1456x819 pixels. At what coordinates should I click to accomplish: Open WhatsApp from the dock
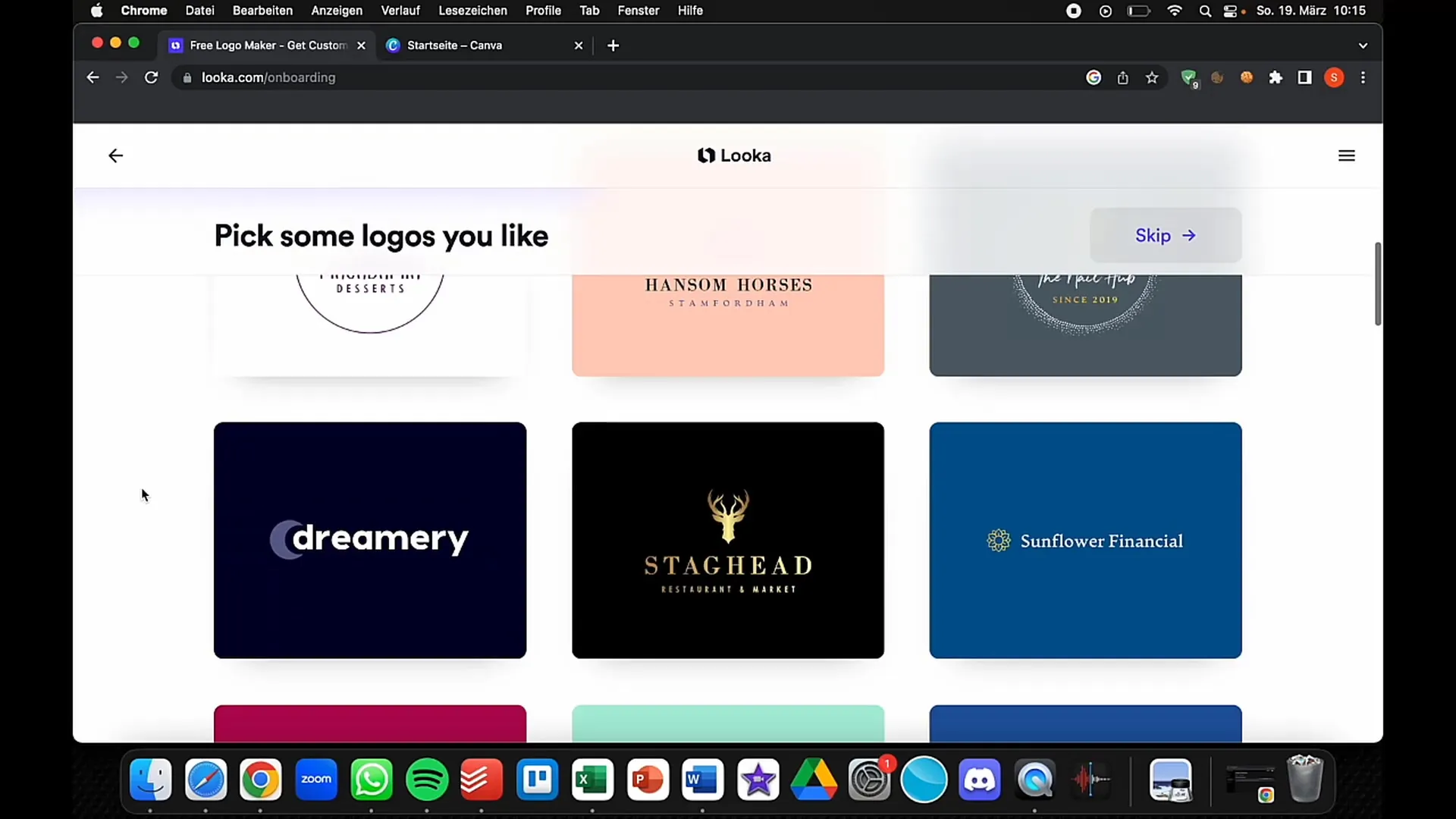372,780
